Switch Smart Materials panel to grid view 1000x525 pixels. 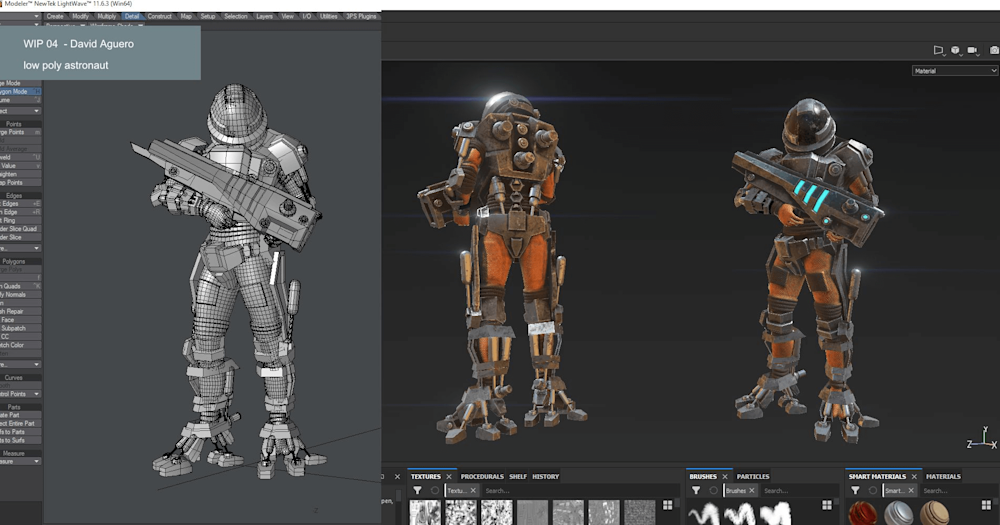click(x=986, y=505)
